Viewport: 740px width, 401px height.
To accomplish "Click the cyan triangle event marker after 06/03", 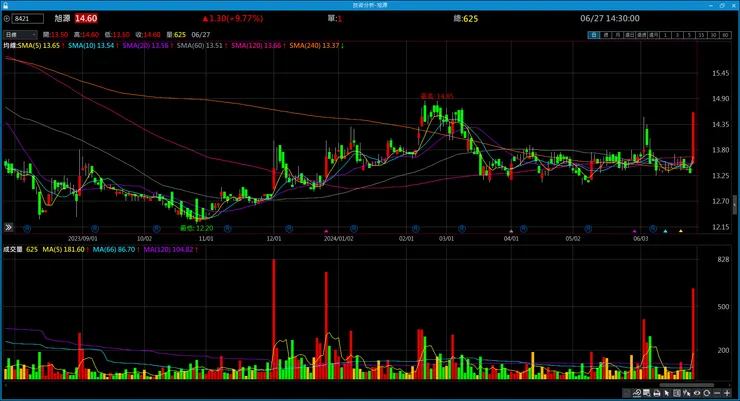I will point(665,231).
